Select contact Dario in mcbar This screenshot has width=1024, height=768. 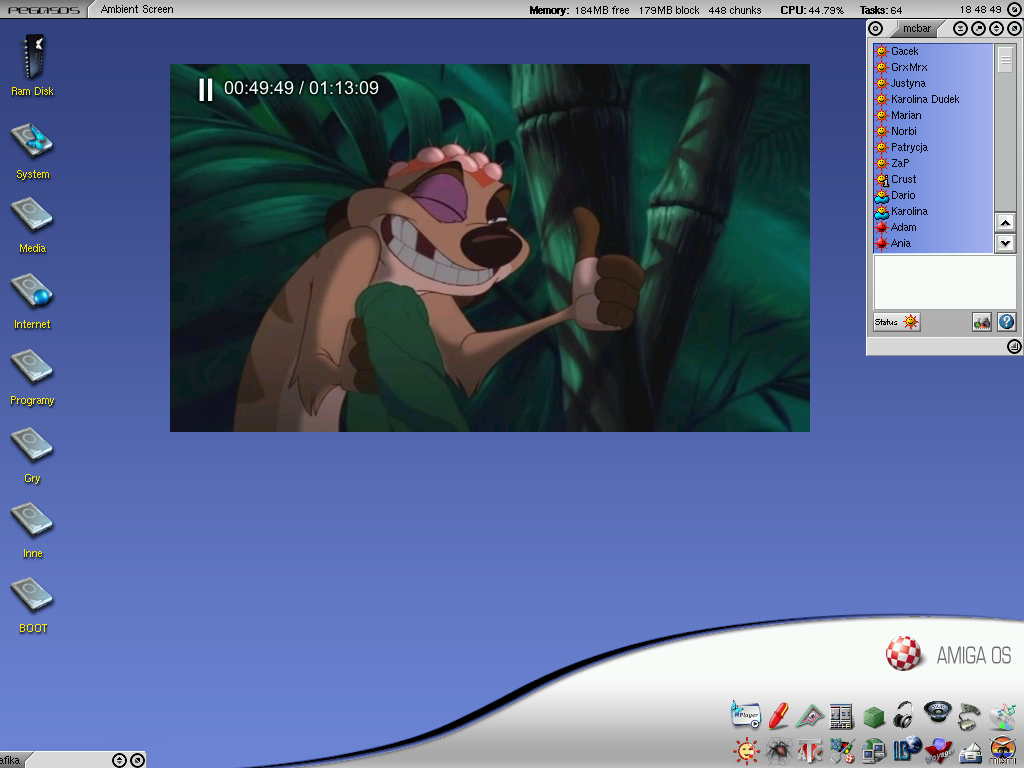(933, 195)
